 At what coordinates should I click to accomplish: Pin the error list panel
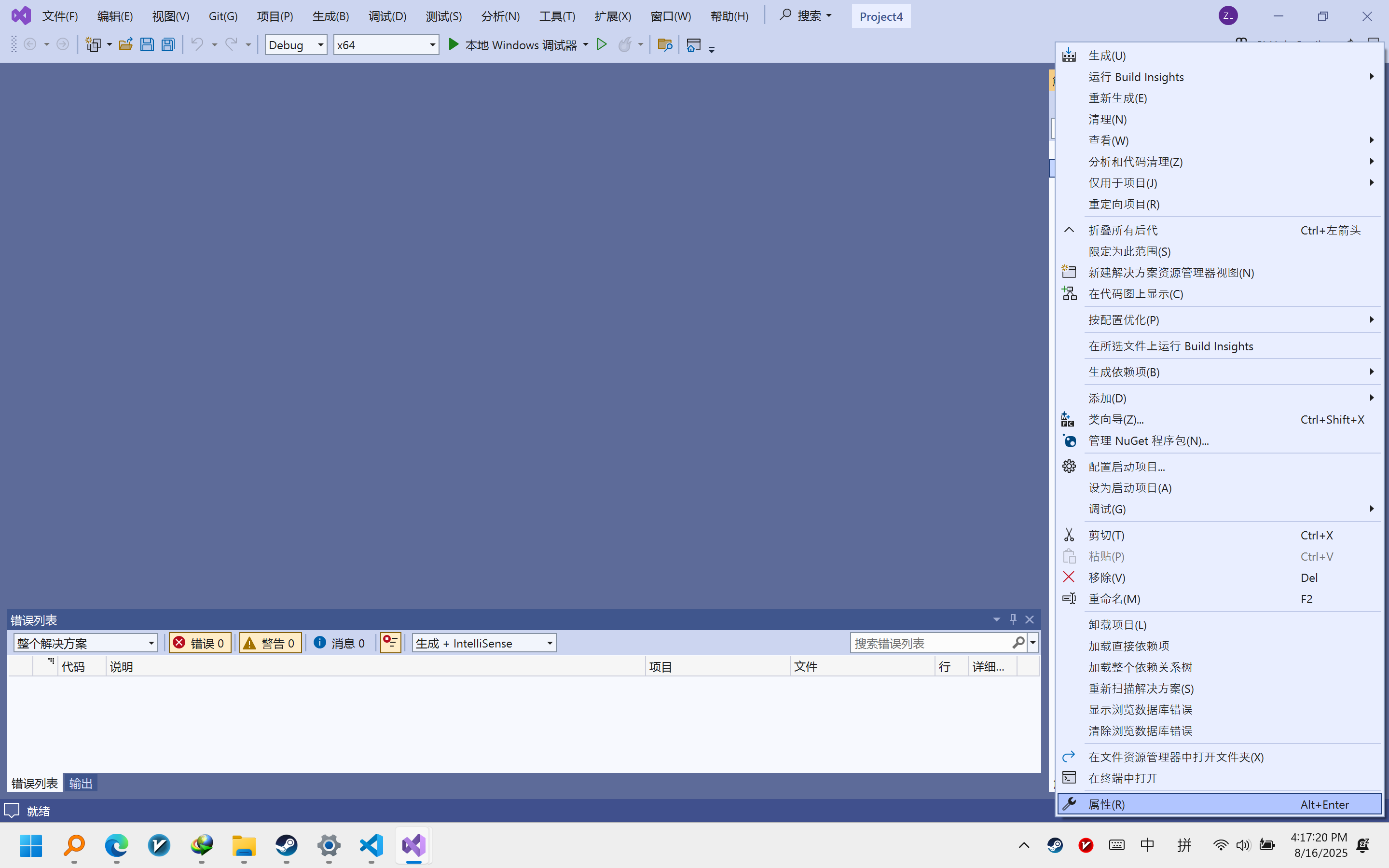coord(1013,620)
